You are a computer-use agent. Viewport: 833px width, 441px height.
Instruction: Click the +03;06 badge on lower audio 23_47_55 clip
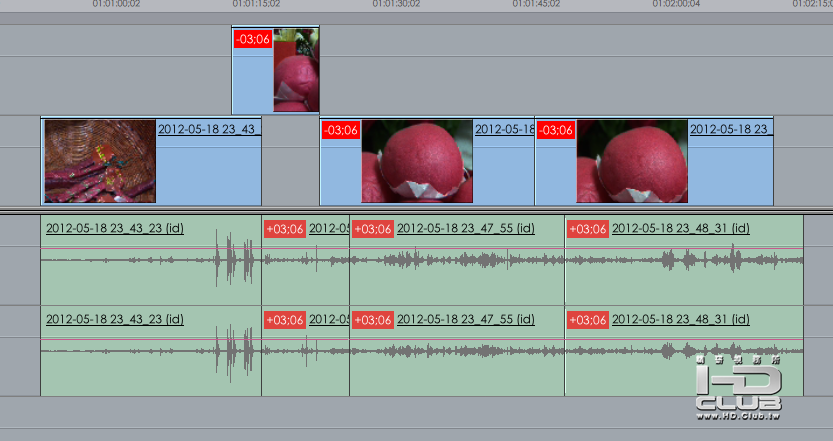point(373,320)
